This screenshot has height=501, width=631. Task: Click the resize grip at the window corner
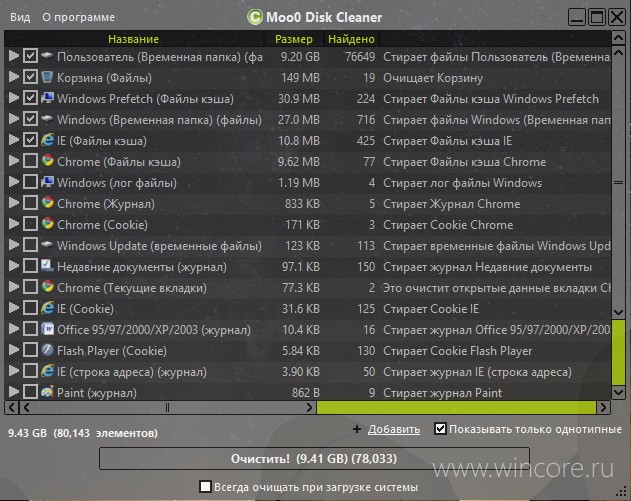(x=623, y=493)
